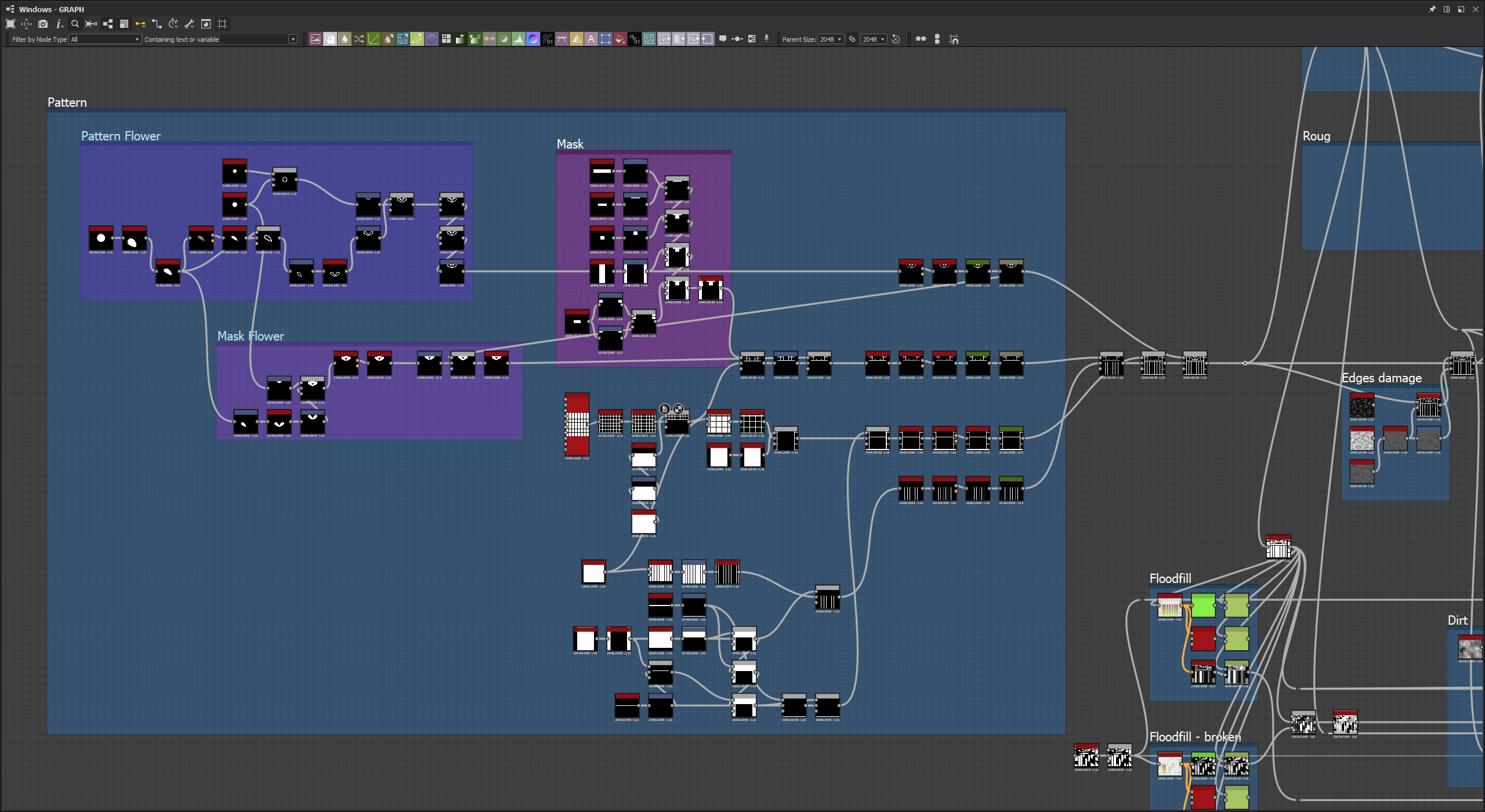Click the Floodfill - broken frame label
This screenshot has width=1485, height=812.
pyautogui.click(x=1195, y=737)
